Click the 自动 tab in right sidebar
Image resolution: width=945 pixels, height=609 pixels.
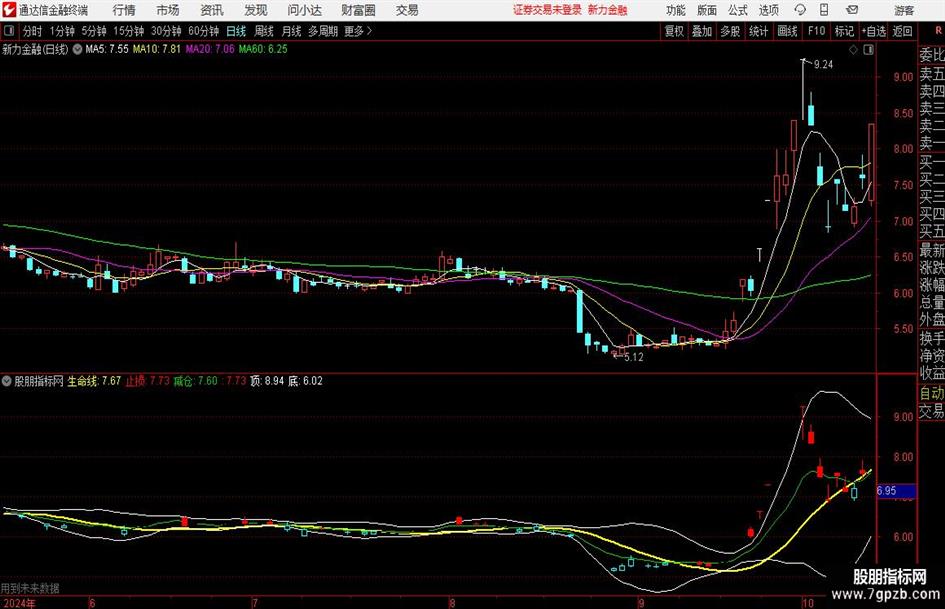click(932, 393)
